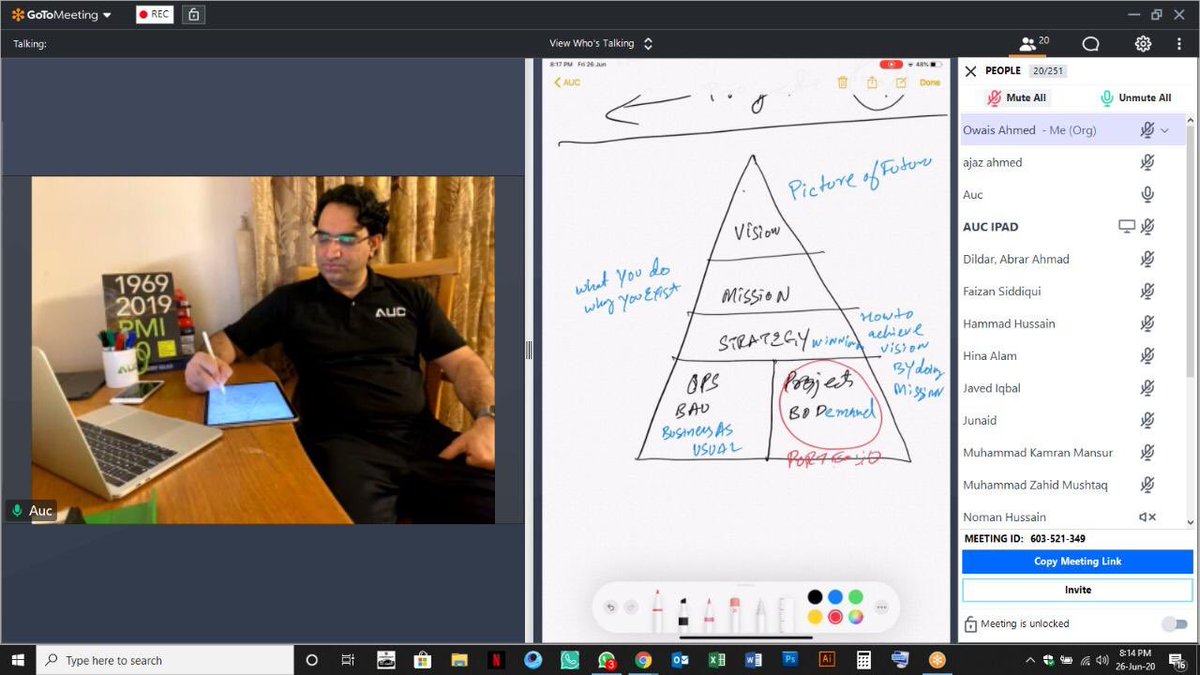Click the Auc webcam video thumbnail
Image resolution: width=1200 pixels, height=675 pixels.
[x=263, y=350]
